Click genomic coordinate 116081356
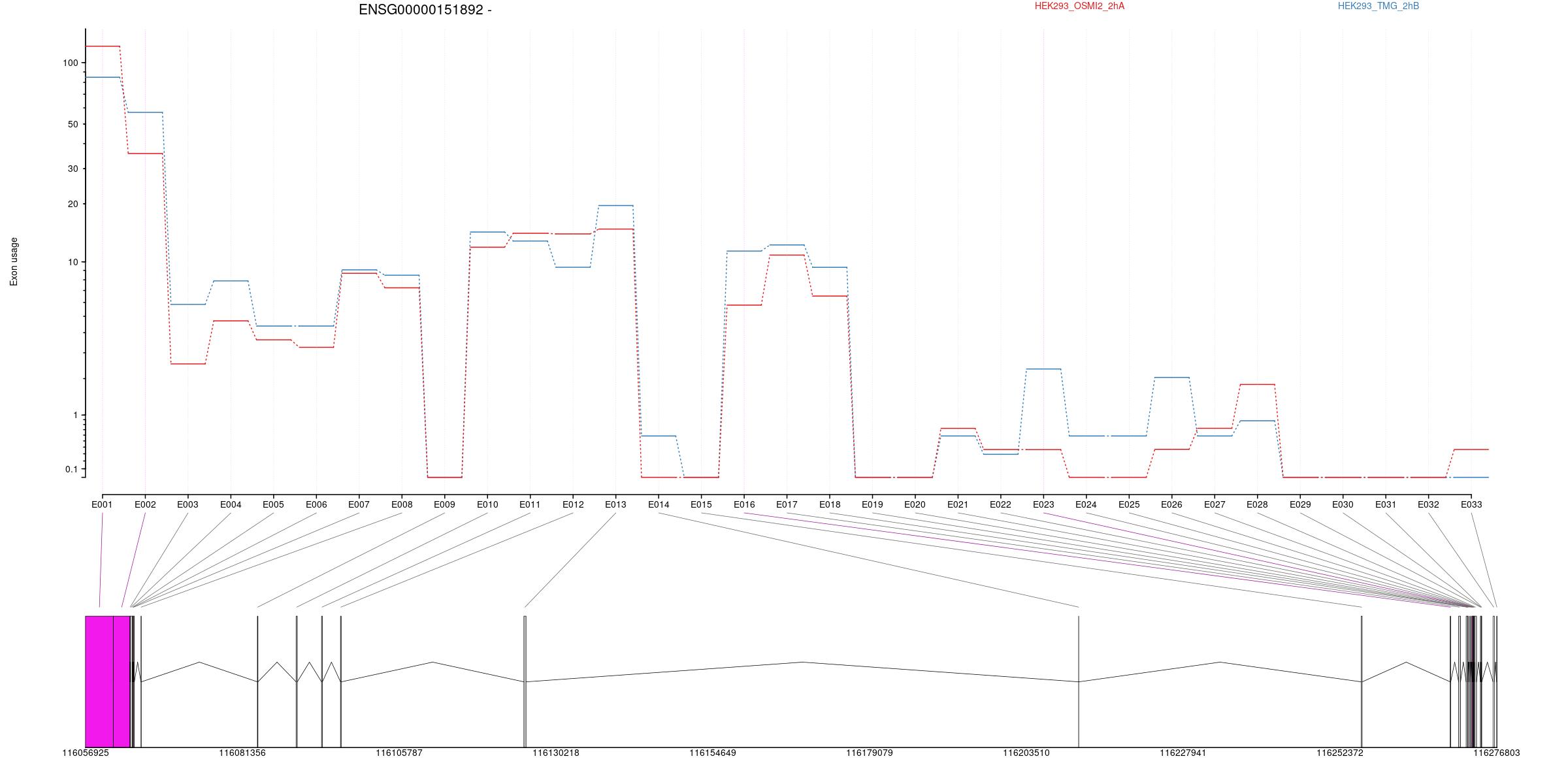 coord(242,753)
